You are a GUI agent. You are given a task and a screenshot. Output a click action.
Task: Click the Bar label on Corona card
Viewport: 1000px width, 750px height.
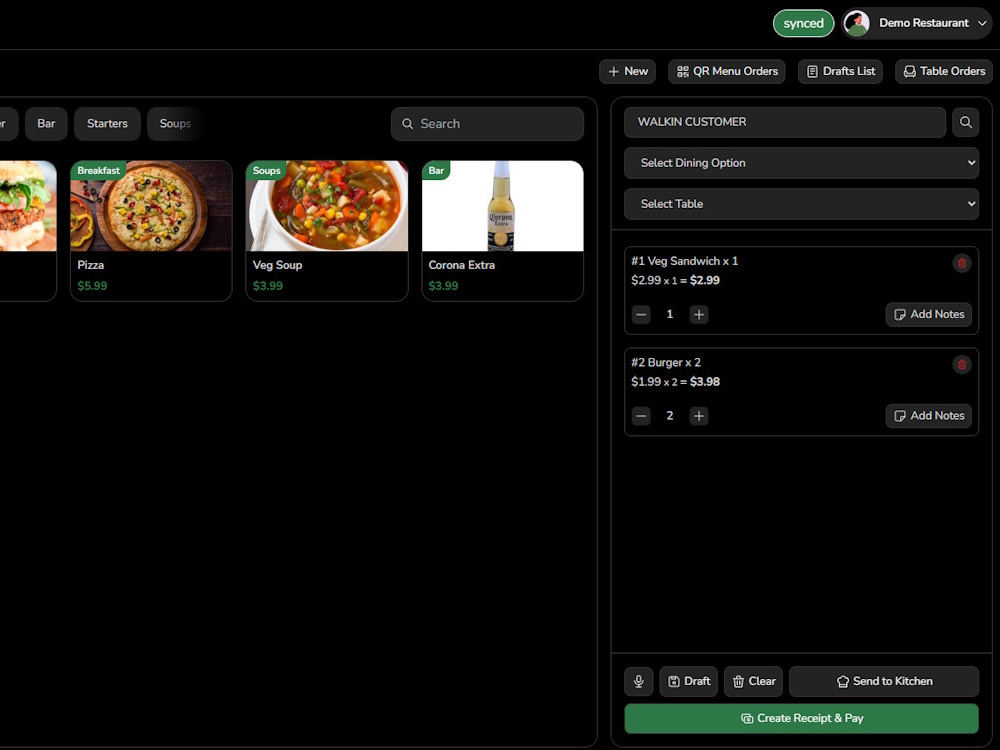(x=436, y=170)
